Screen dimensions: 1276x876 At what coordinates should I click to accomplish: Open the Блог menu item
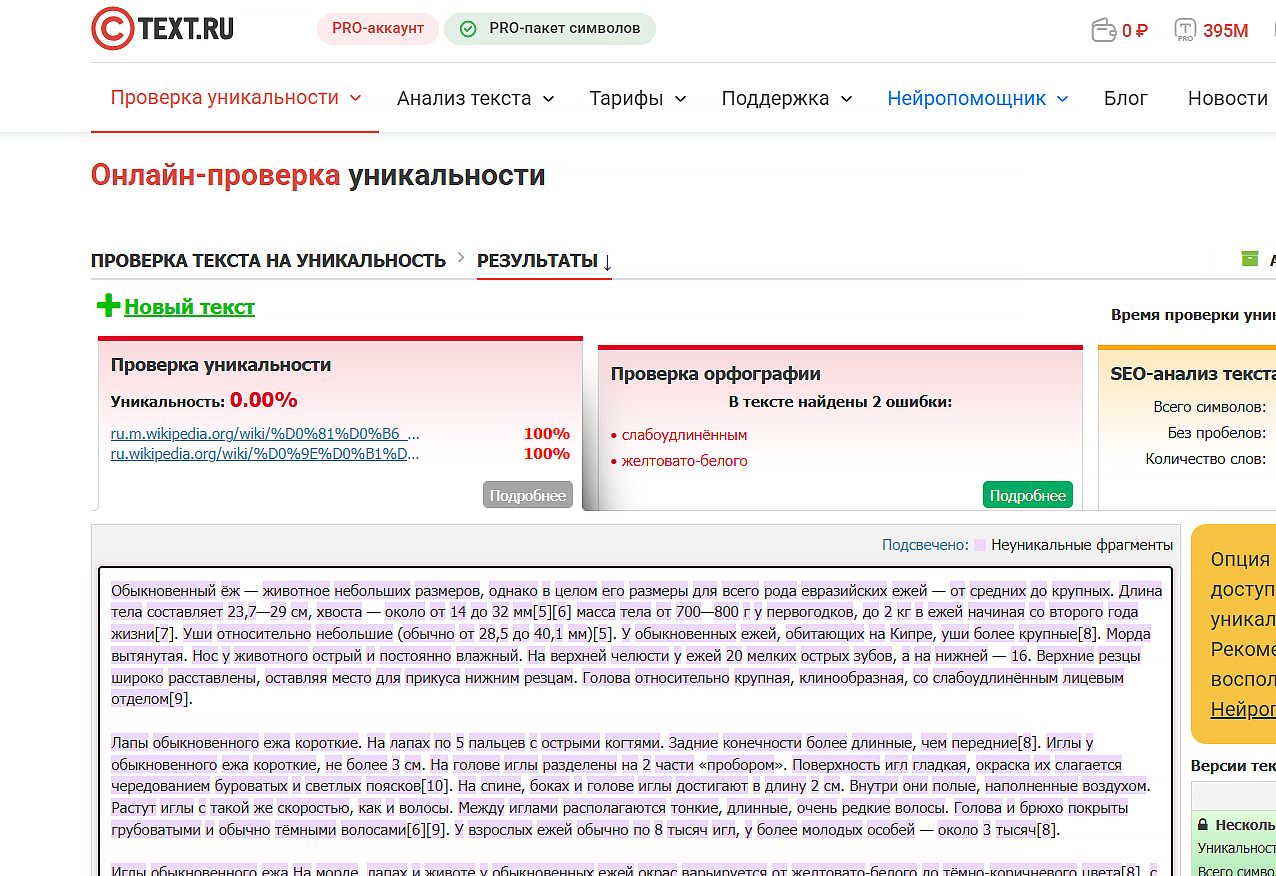[x=1125, y=98]
